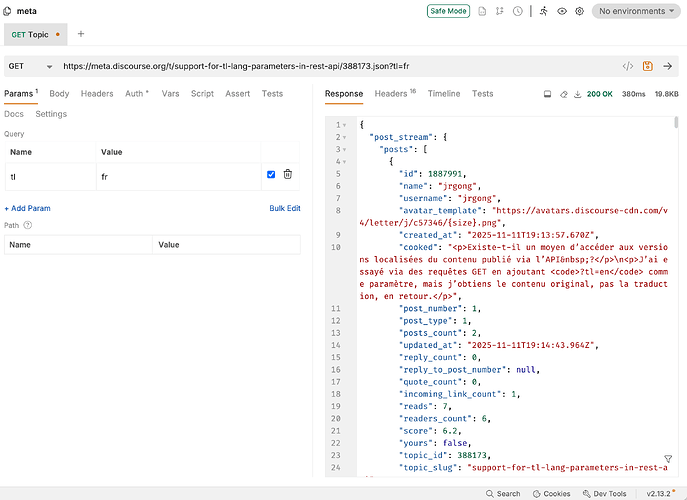687x500 pixels.
Task: Show variables with the eye icon
Action: click(562, 11)
